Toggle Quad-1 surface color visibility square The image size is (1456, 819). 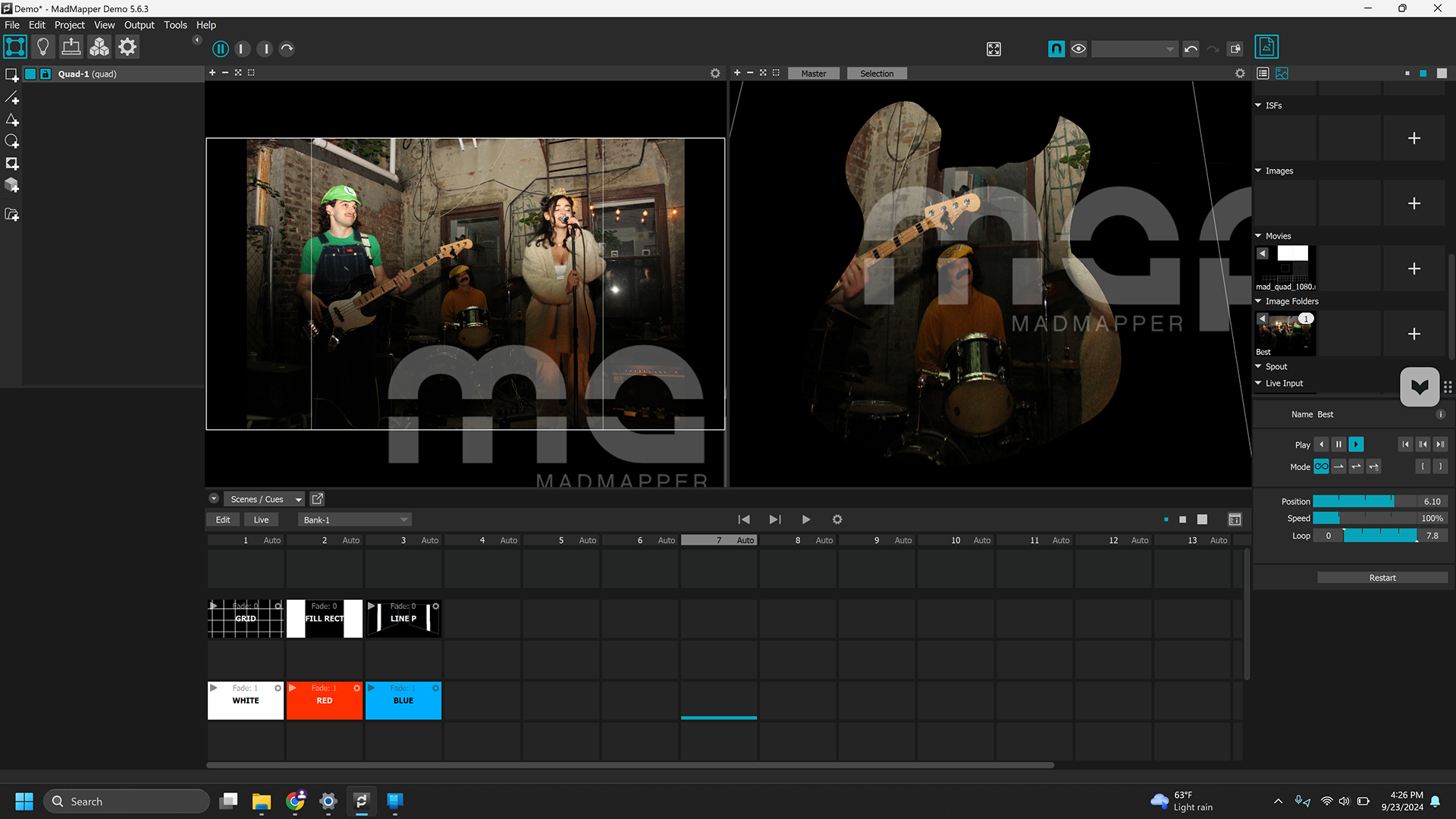tap(30, 74)
